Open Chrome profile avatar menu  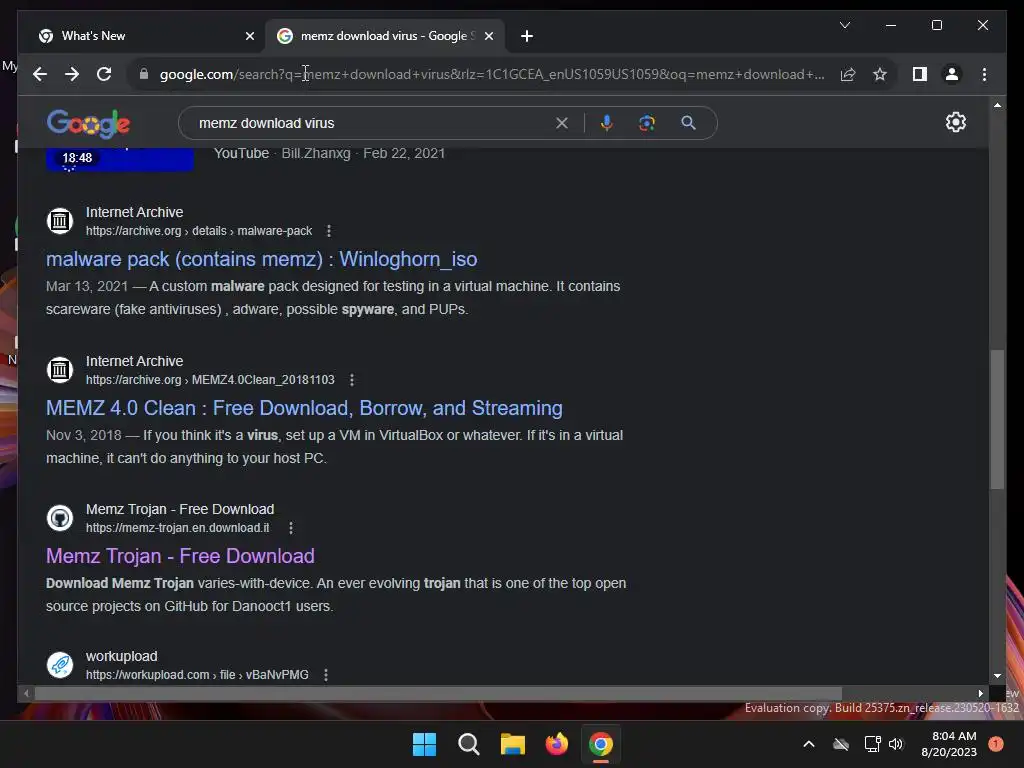coord(952,74)
